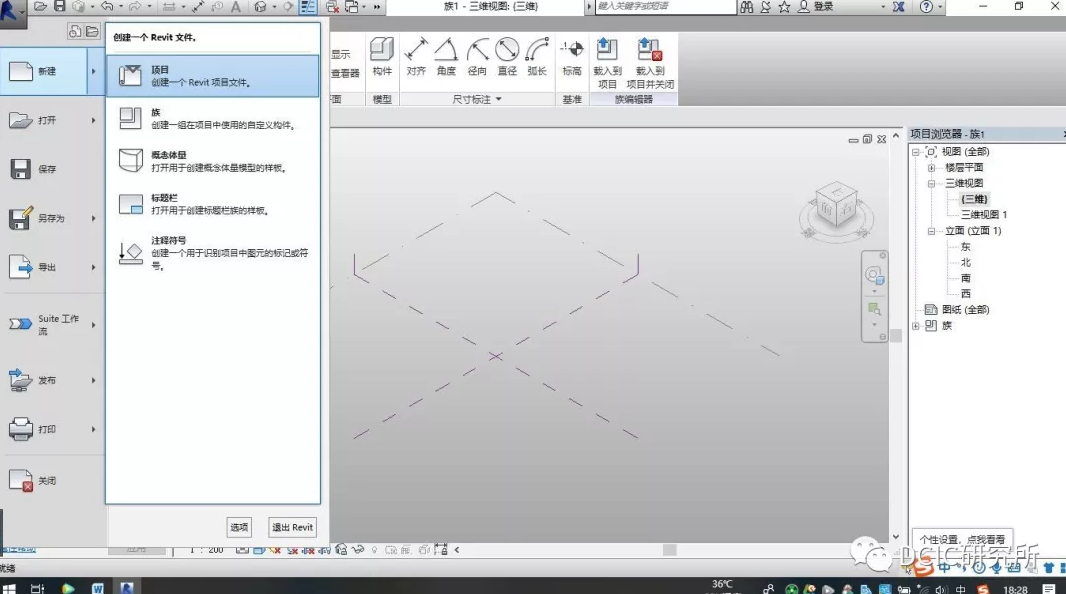Insert a 构件 component from the ribbon

click(x=382, y=56)
